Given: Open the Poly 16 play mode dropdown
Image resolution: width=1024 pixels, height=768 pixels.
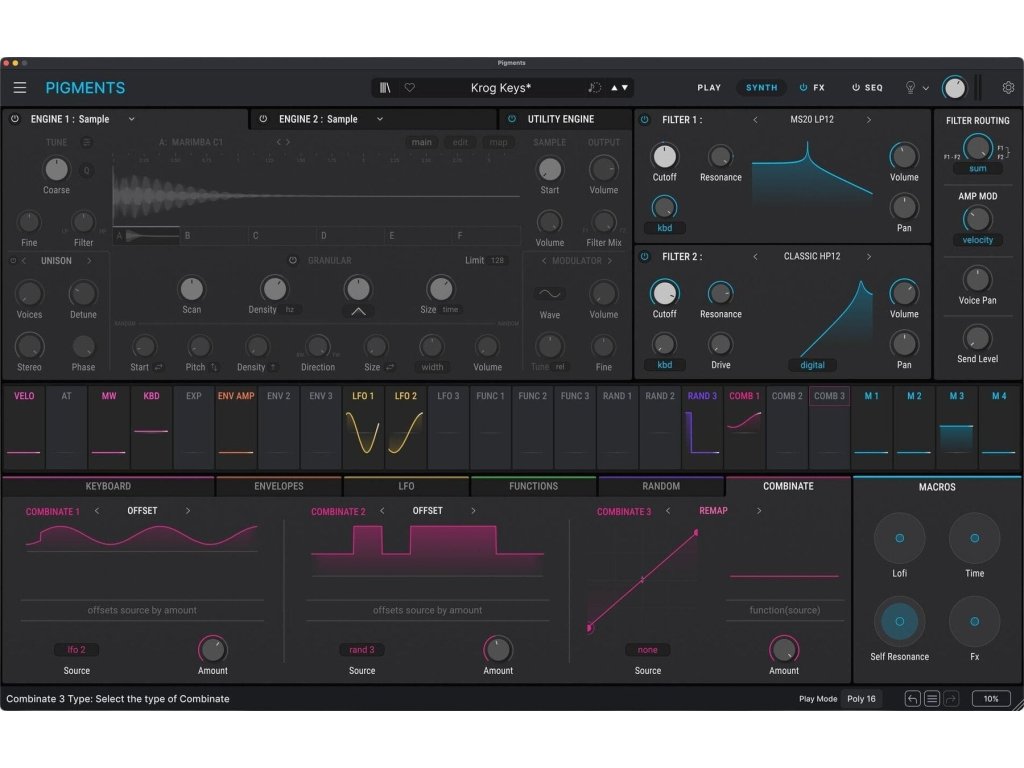Looking at the screenshot, I should point(862,699).
